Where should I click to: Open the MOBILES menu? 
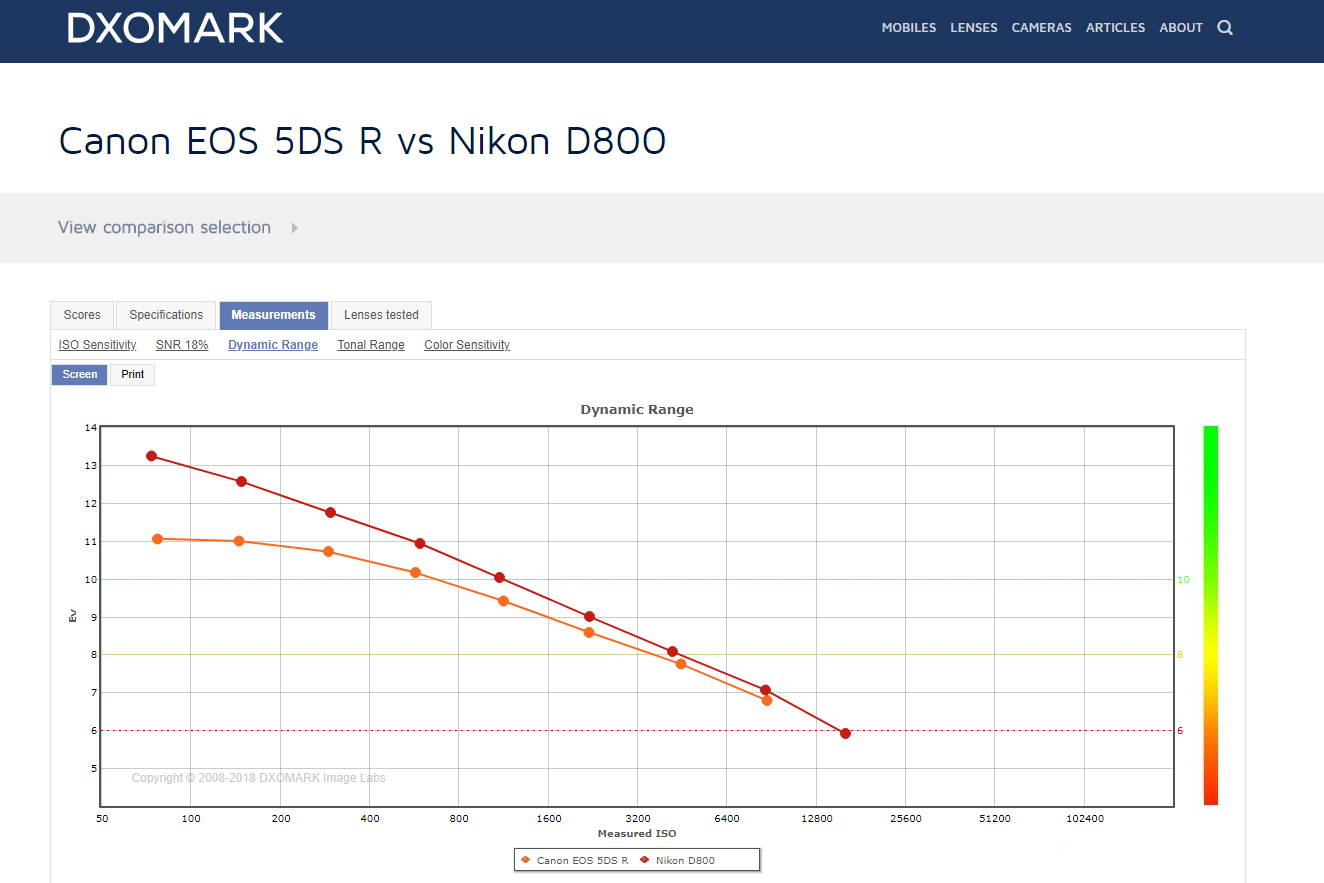[909, 28]
